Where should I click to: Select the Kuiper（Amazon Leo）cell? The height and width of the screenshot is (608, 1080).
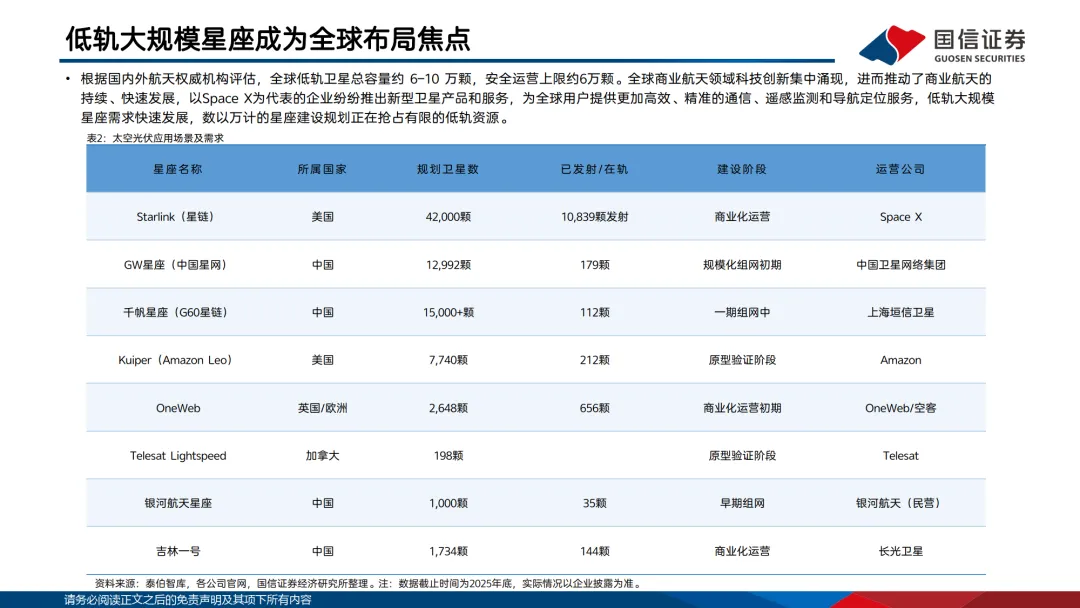[x=178, y=360]
